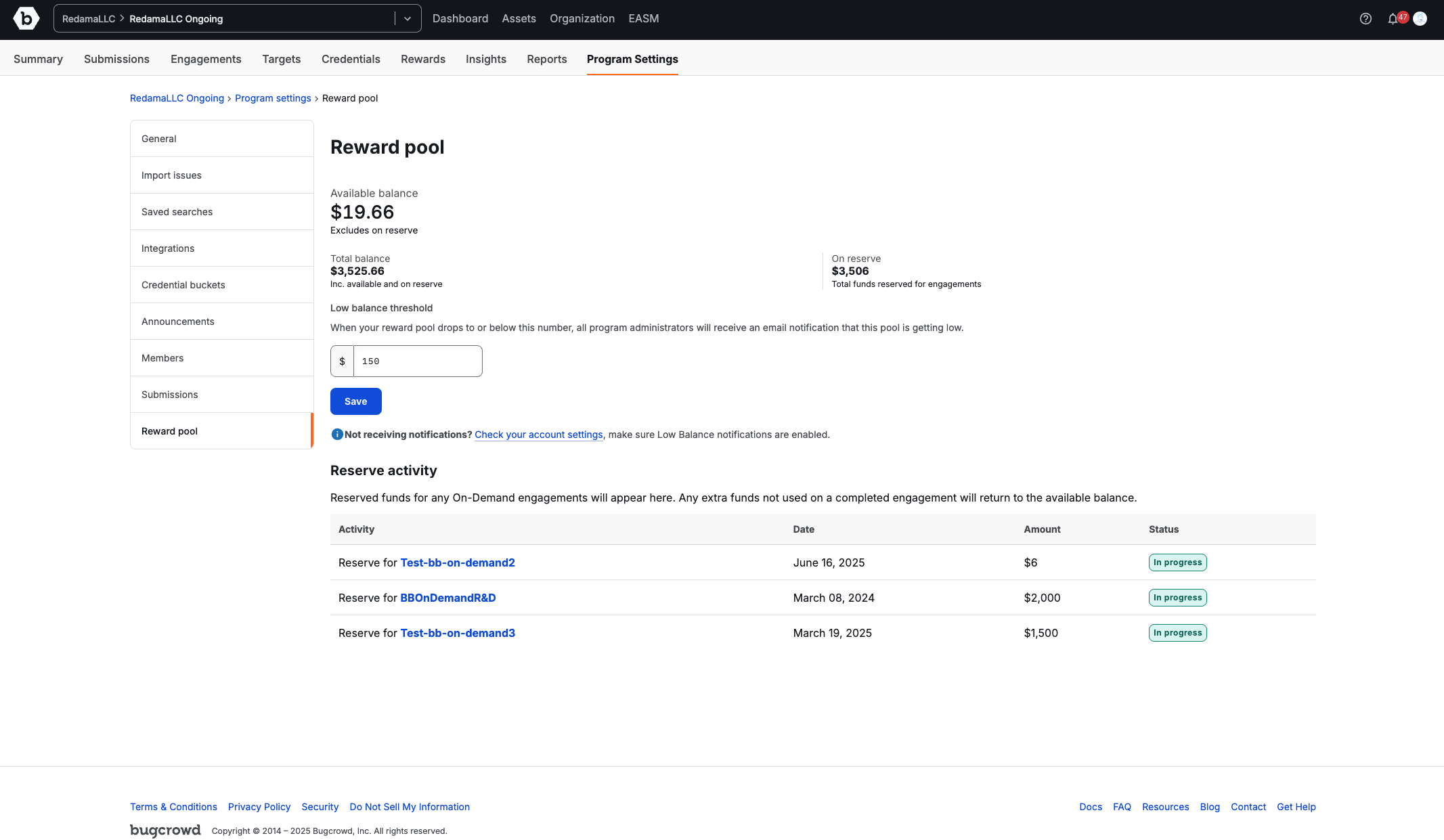Switch to the Insights tab
The image size is (1444, 840).
pos(486,59)
